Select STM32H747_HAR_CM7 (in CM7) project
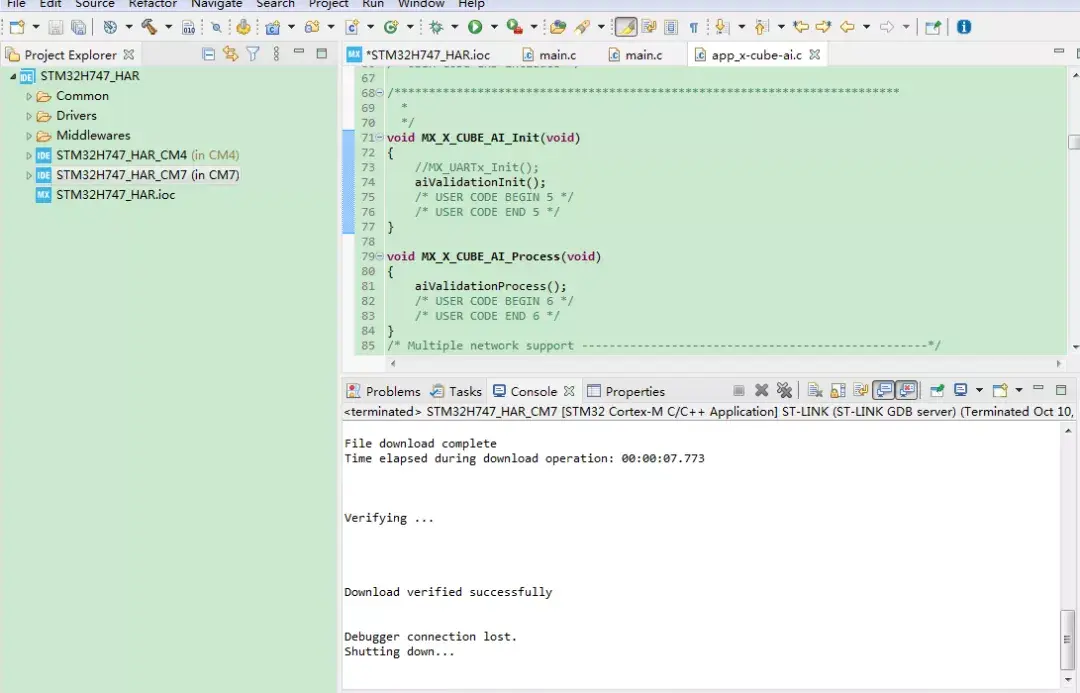Viewport: 1080px width, 693px height. point(147,175)
